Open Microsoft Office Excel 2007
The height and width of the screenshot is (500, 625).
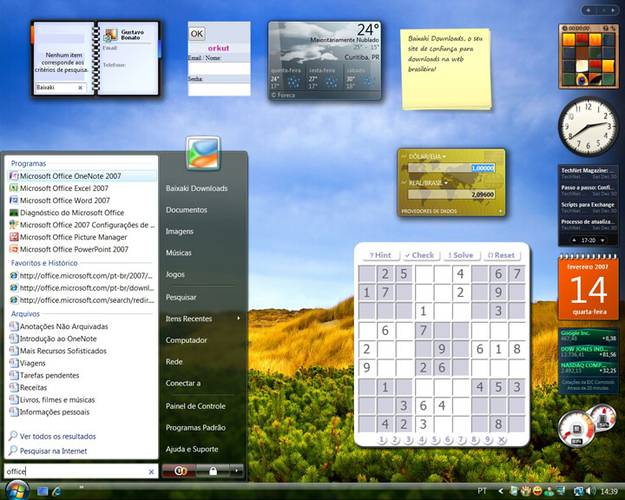point(81,188)
